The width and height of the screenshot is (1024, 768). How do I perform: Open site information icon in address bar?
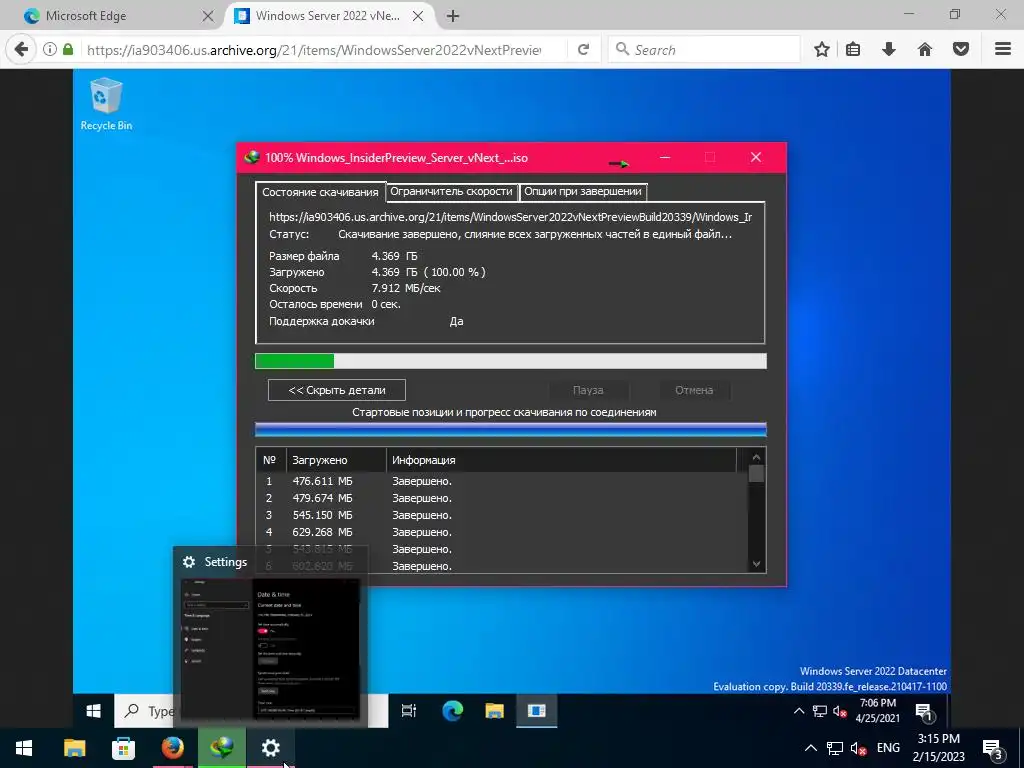coord(49,49)
